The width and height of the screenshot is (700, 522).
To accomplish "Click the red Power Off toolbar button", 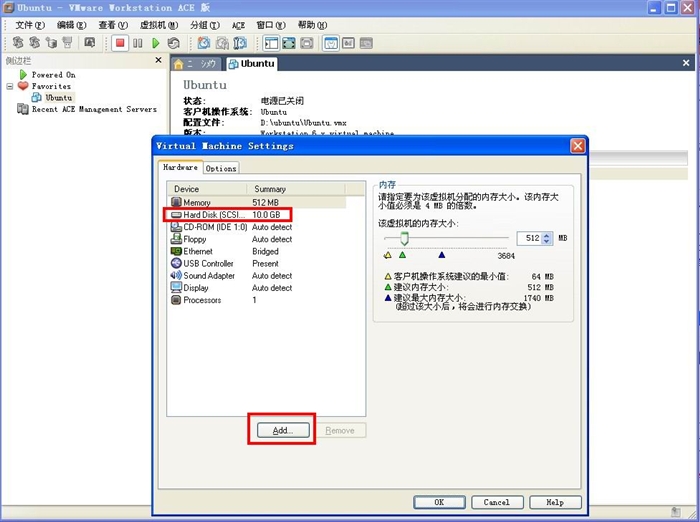I will [120, 43].
